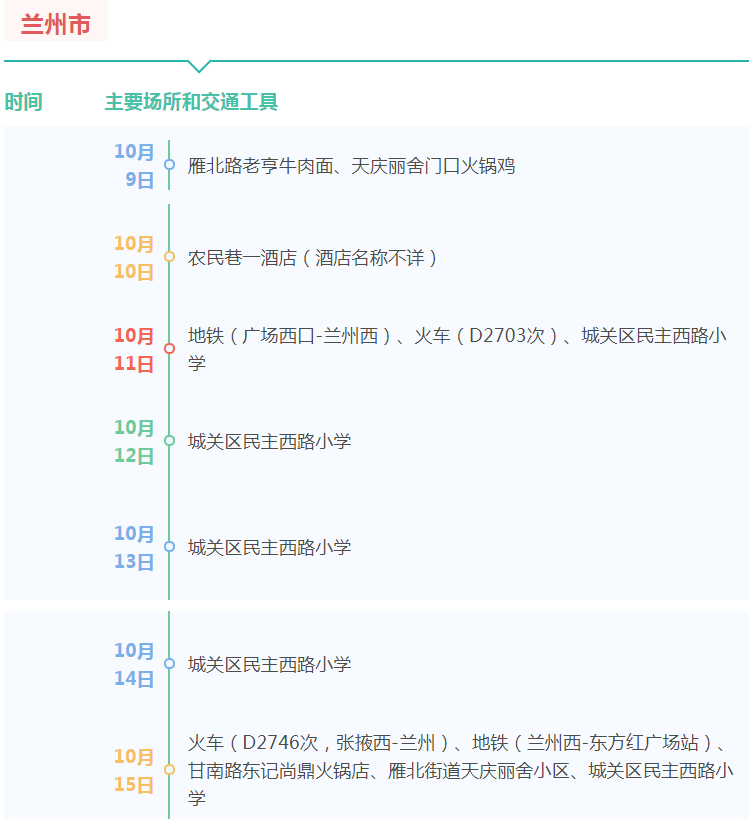Select the 10月14日 date label

coord(134,664)
